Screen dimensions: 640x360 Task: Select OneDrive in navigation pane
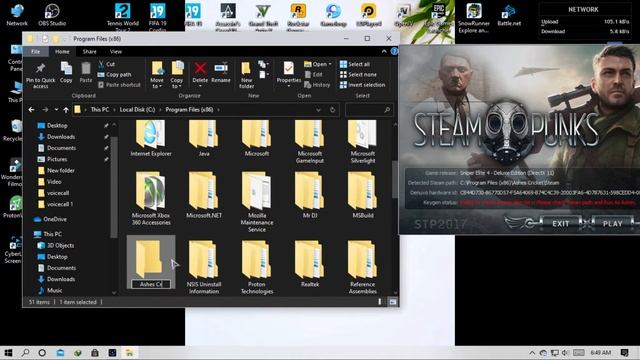click(55, 219)
